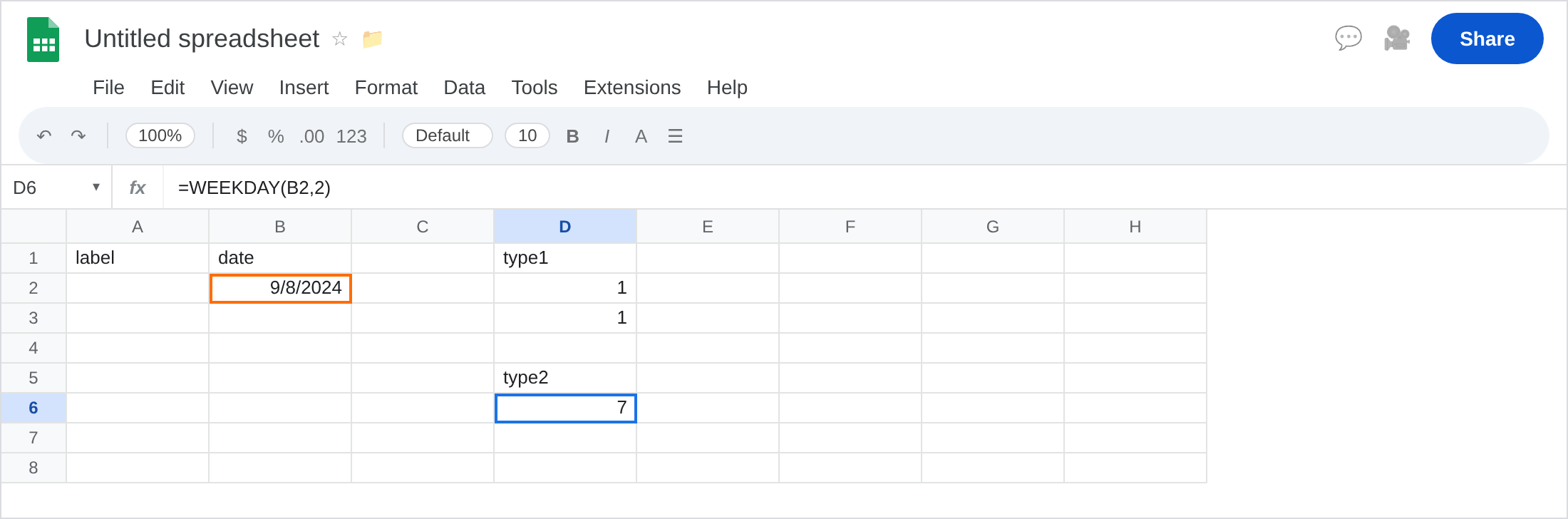Open the Tools menu
Viewport: 1568px width, 519px height.
click(535, 87)
